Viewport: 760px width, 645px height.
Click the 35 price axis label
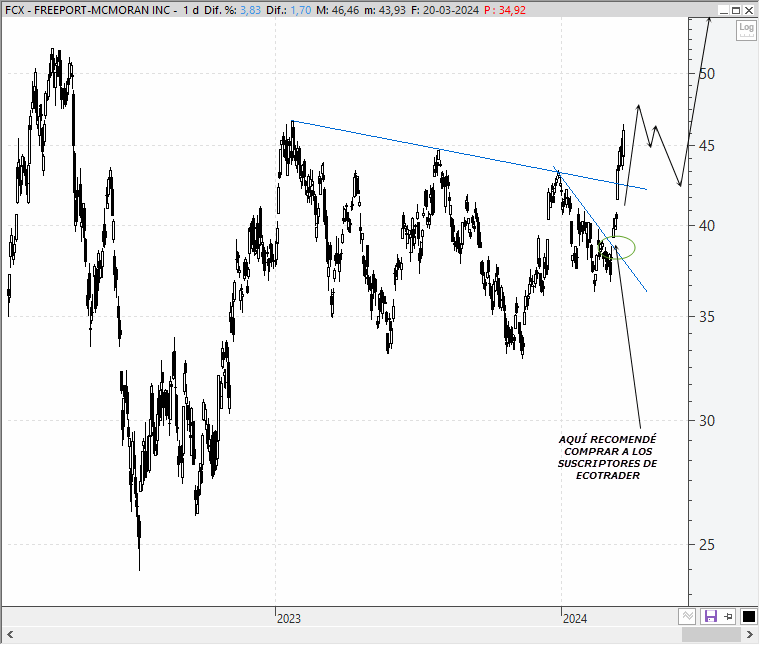click(x=707, y=316)
